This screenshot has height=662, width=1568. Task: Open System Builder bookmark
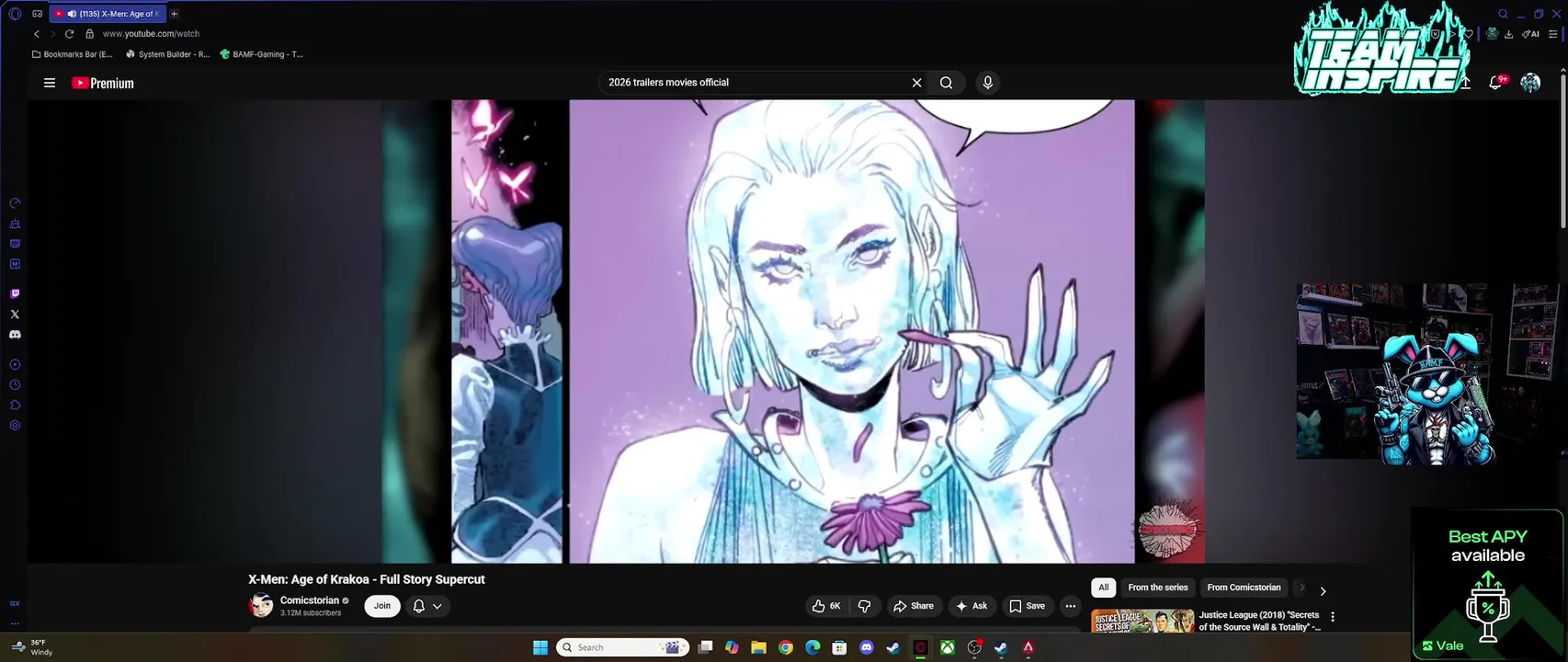click(x=168, y=54)
